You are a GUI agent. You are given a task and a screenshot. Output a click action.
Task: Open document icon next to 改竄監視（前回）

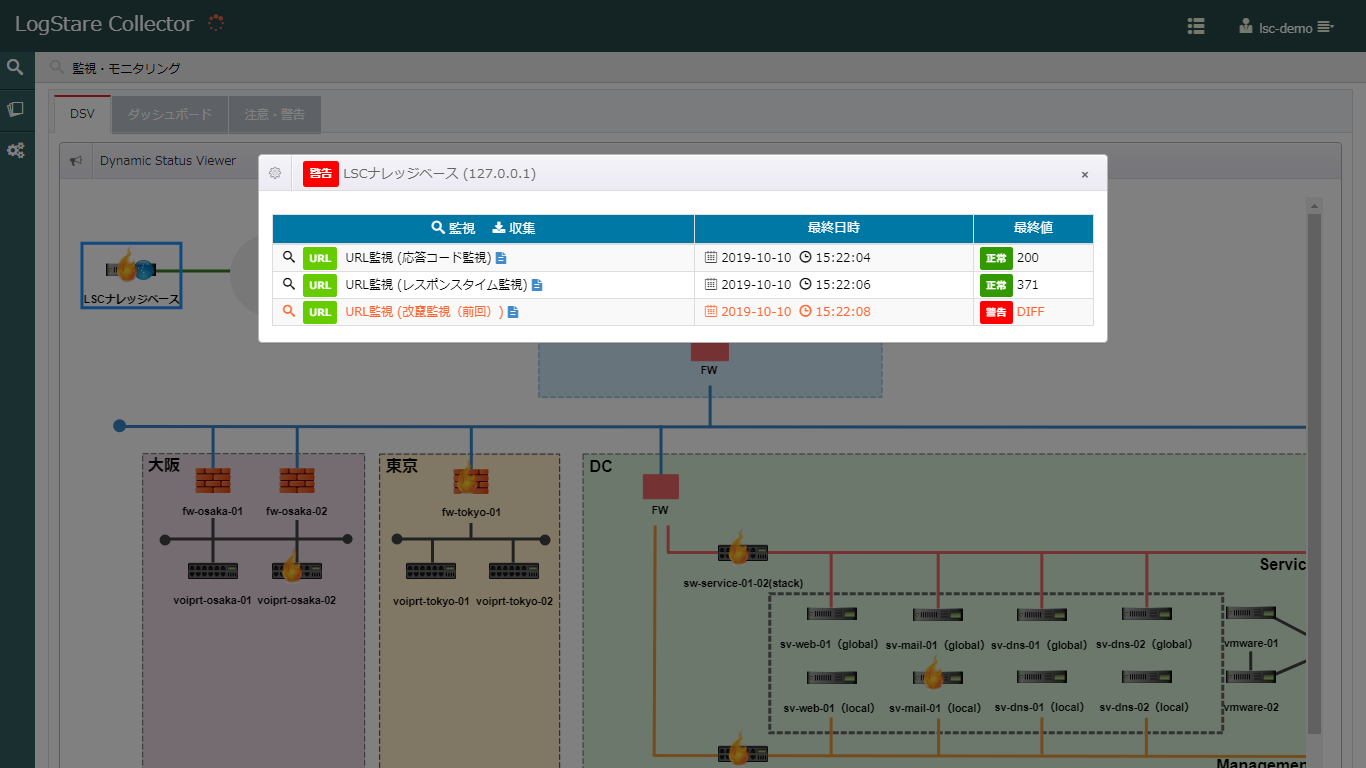[x=513, y=312]
